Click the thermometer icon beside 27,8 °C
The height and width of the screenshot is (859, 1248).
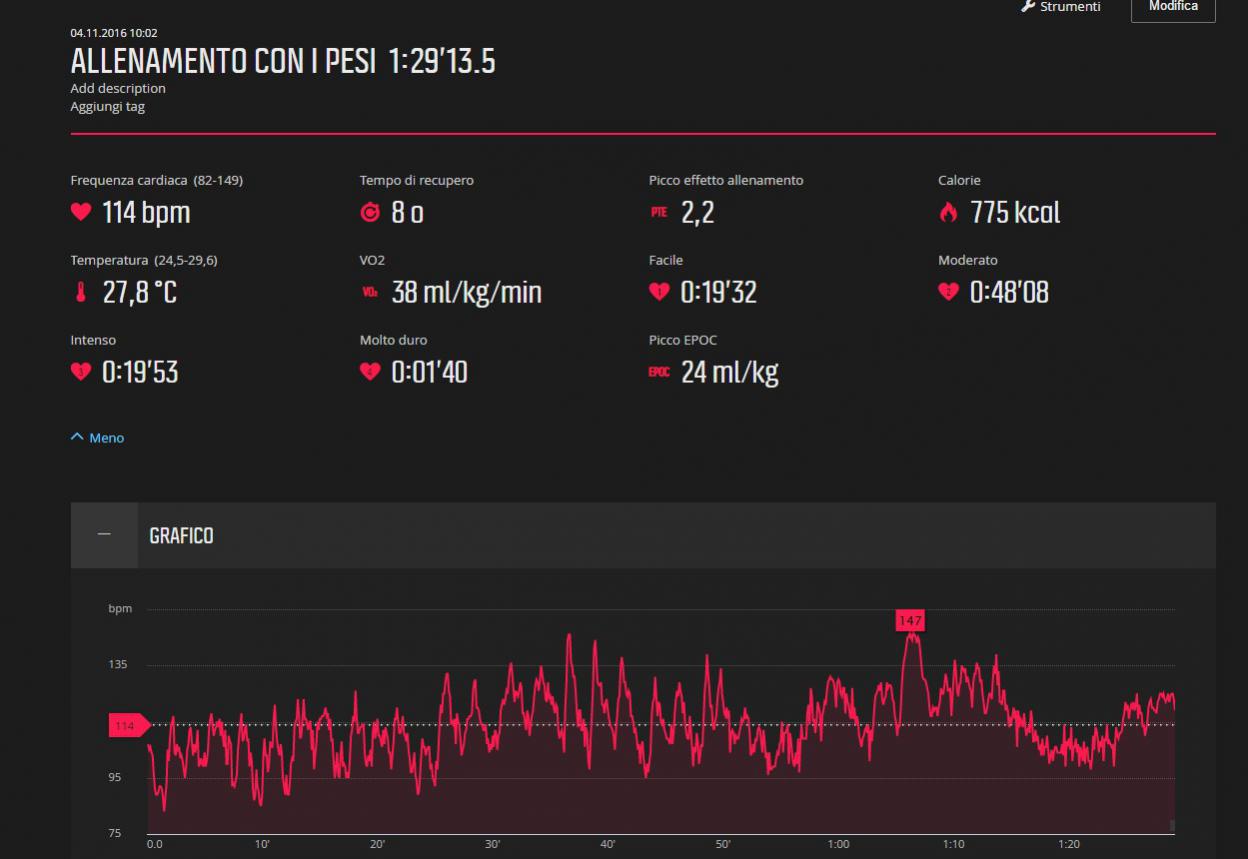point(80,293)
